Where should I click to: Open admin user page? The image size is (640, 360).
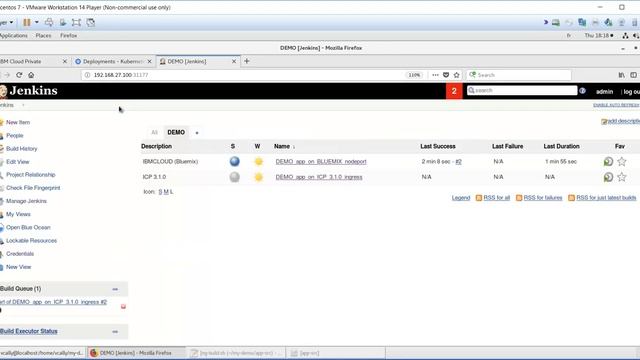pyautogui.click(x=604, y=91)
